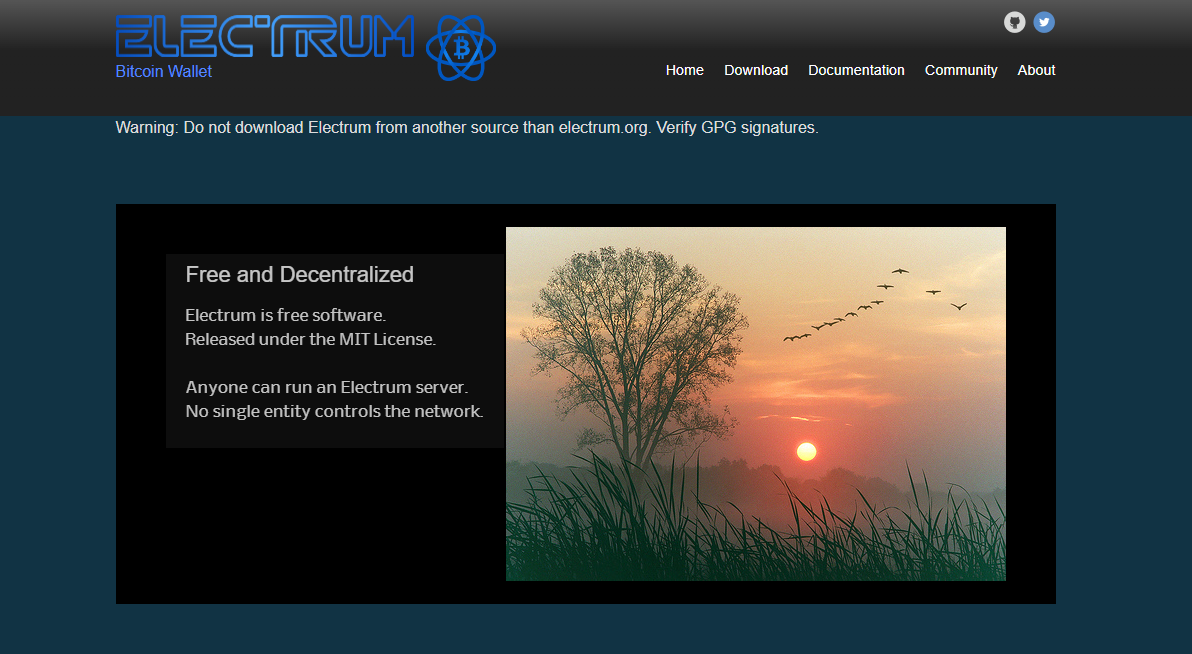This screenshot has width=1192, height=654.
Task: Click the Free and Decentralized heading
Action: coord(300,275)
